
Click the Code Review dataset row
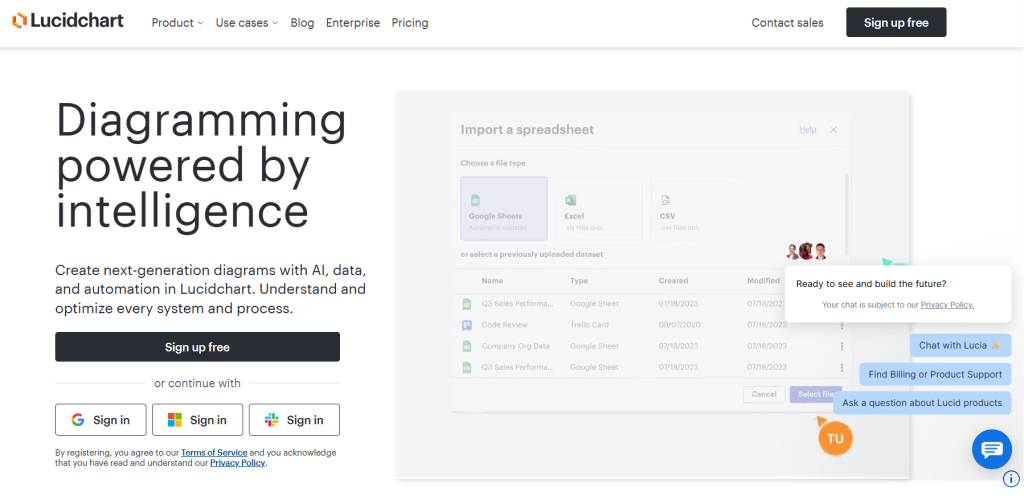click(652, 324)
